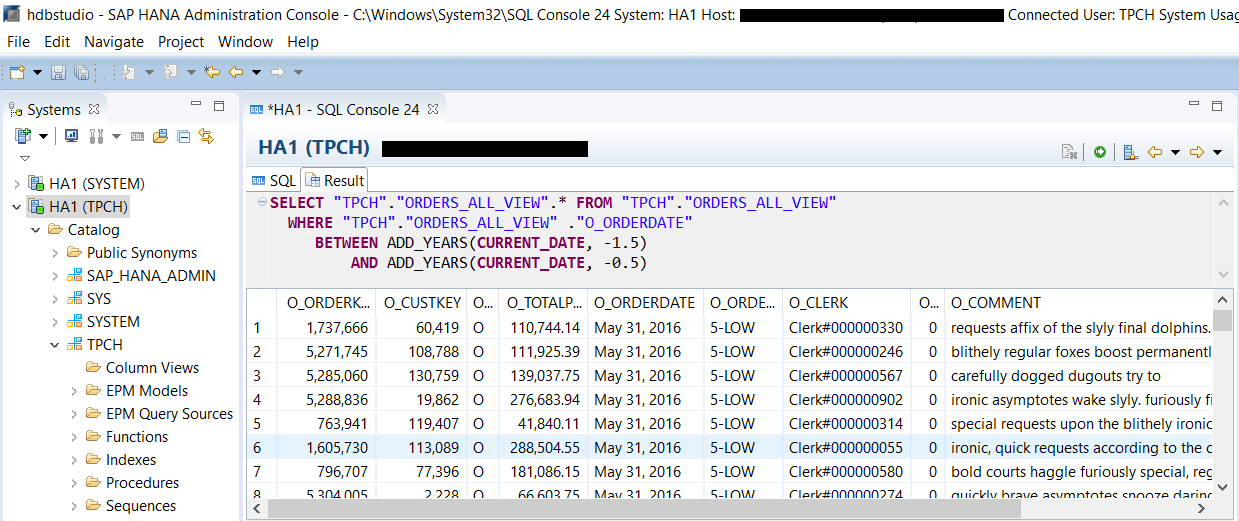Click console toolbar yellow Back arrow
Image resolution: width=1239 pixels, height=521 pixels.
click(x=1155, y=152)
